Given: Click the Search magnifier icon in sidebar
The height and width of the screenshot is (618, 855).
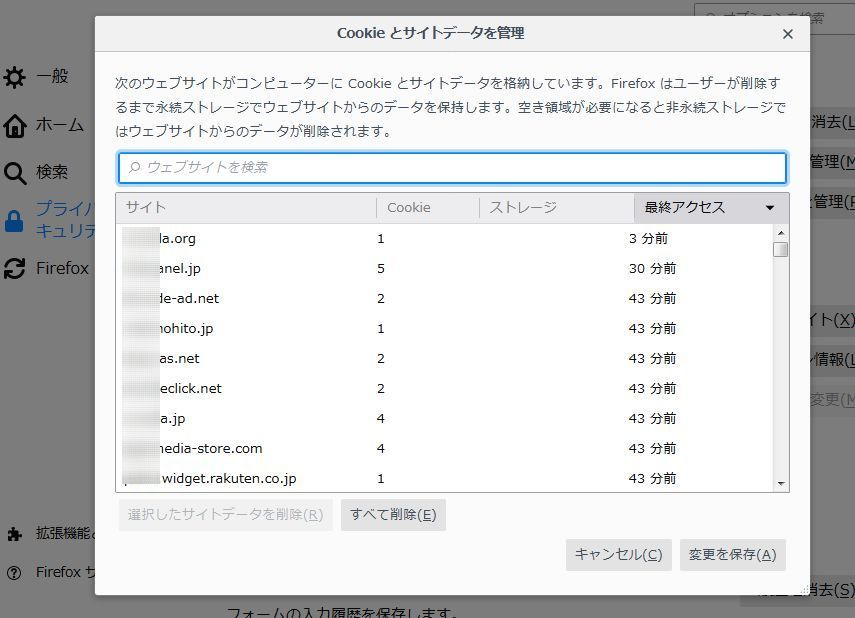Looking at the screenshot, I should tap(15, 173).
